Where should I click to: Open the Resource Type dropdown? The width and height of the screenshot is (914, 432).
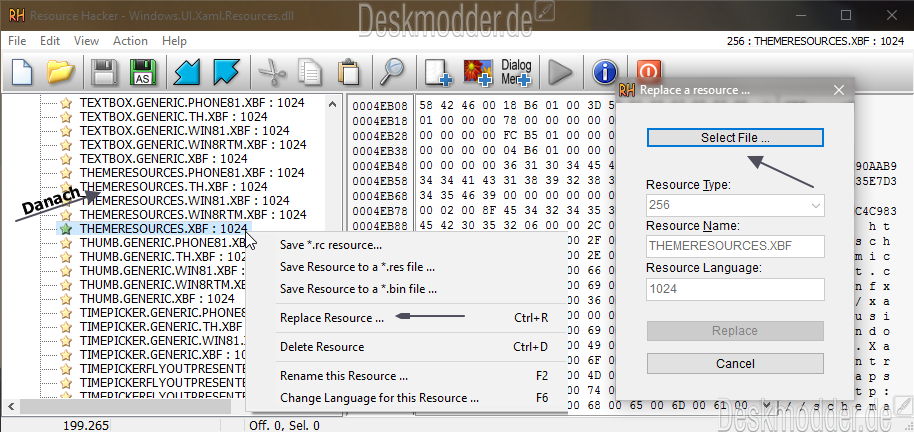(735, 205)
